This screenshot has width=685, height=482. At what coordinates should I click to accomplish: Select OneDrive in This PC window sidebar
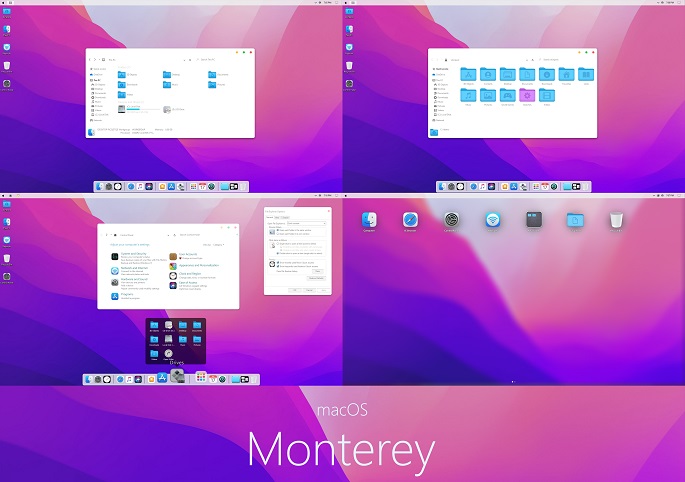[x=97, y=75]
